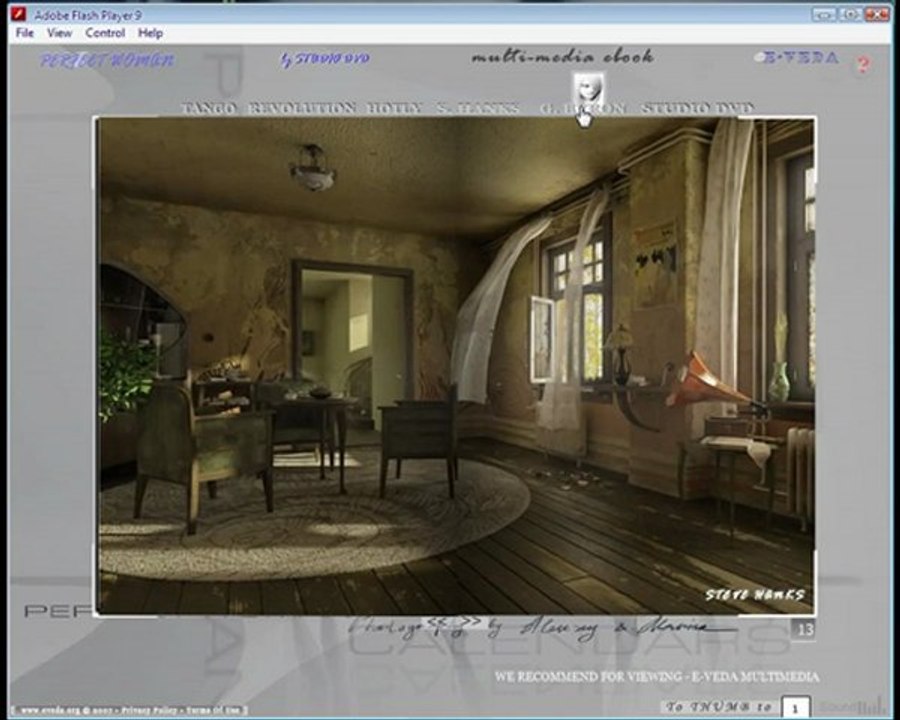Select the TANGO gallery tab
The height and width of the screenshot is (720, 900).
(x=209, y=108)
